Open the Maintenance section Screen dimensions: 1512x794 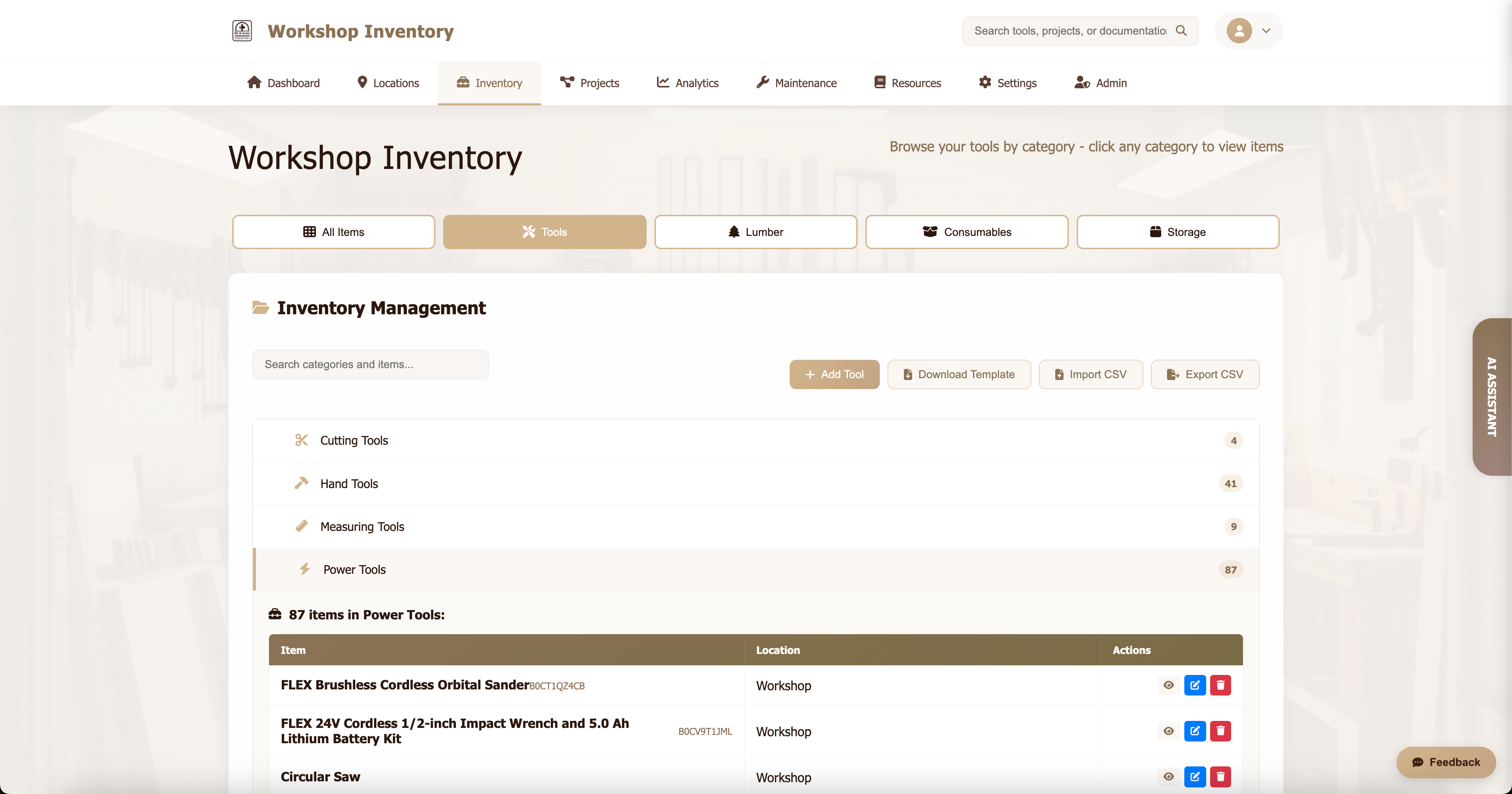click(x=796, y=83)
